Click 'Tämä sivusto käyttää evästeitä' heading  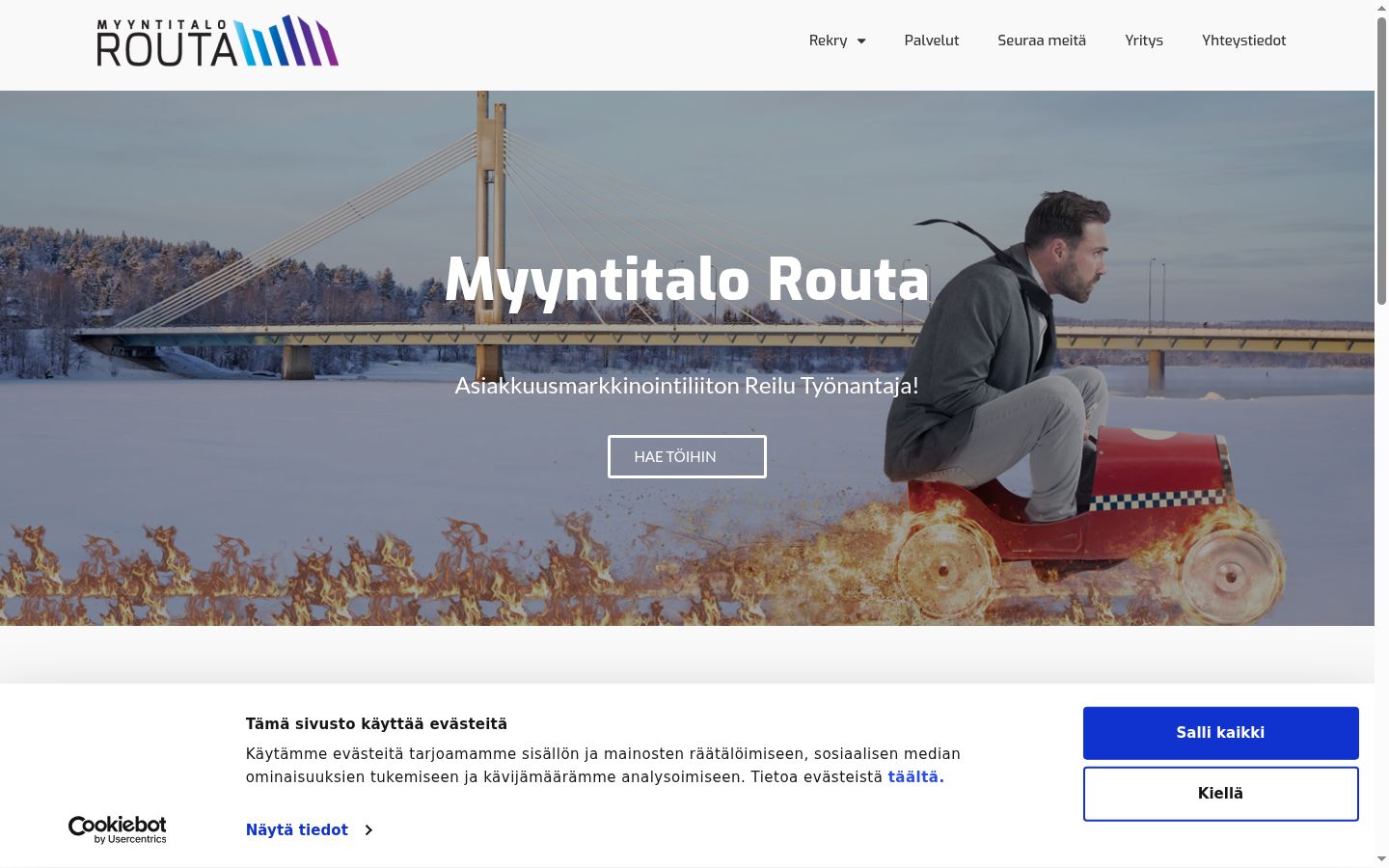point(376,724)
